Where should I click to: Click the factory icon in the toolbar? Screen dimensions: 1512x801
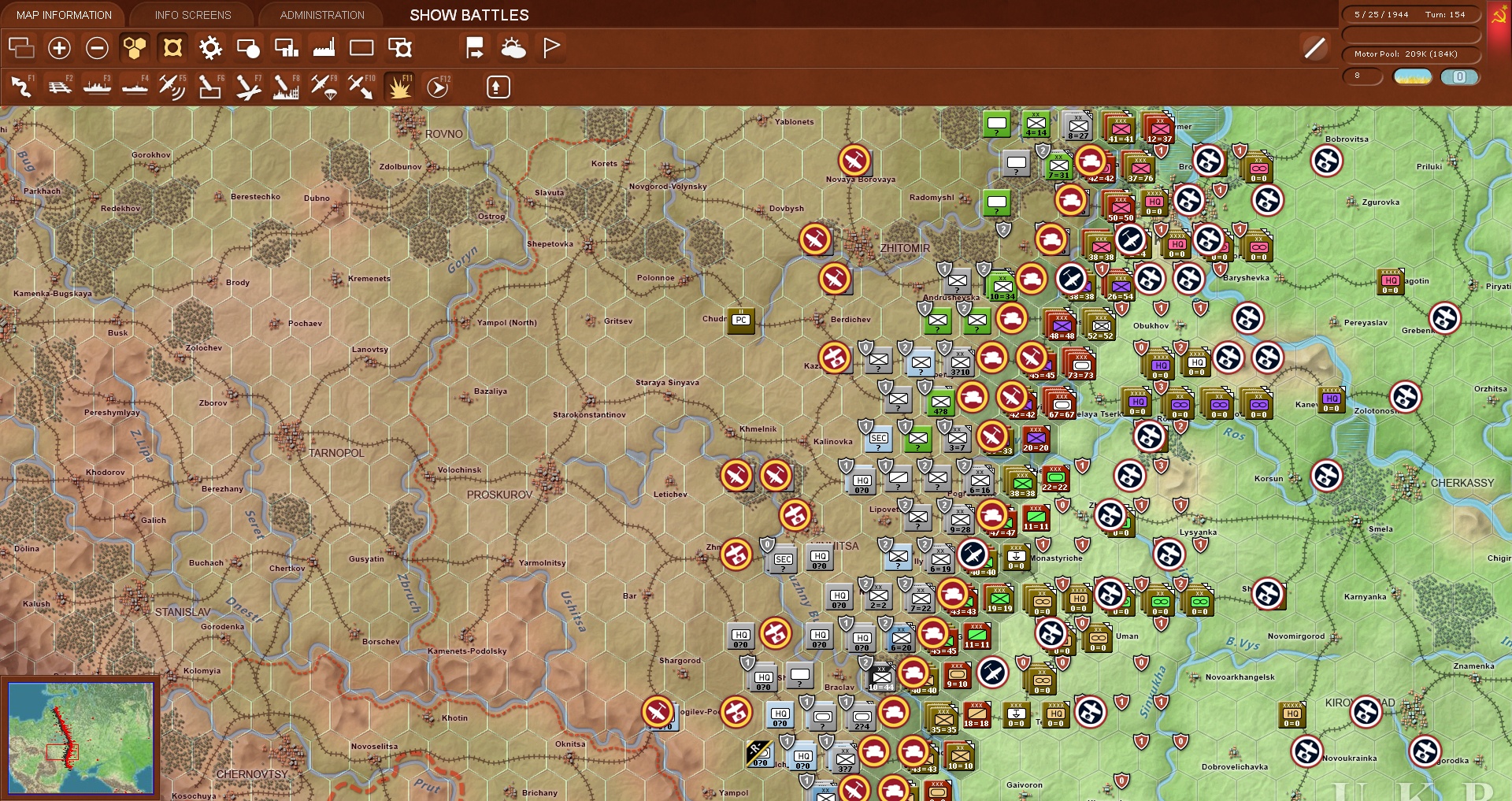pyautogui.click(x=324, y=48)
